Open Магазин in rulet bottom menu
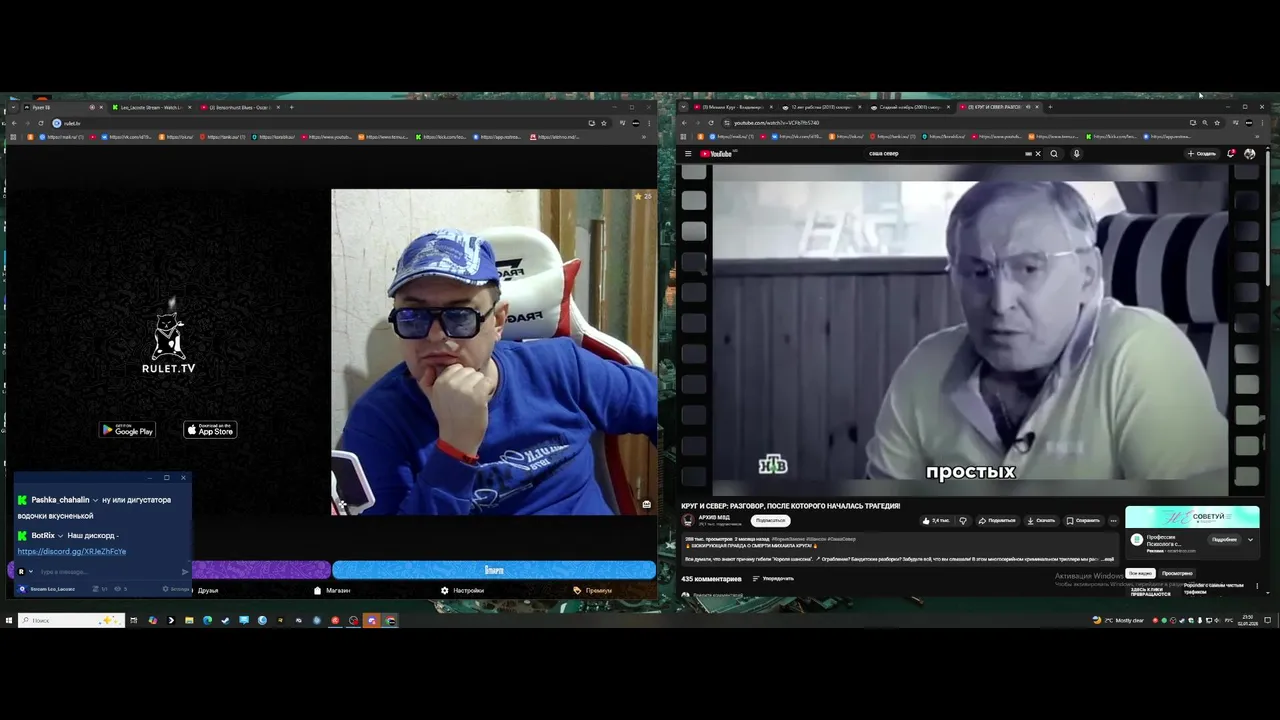The width and height of the screenshot is (1280, 720). point(332,590)
